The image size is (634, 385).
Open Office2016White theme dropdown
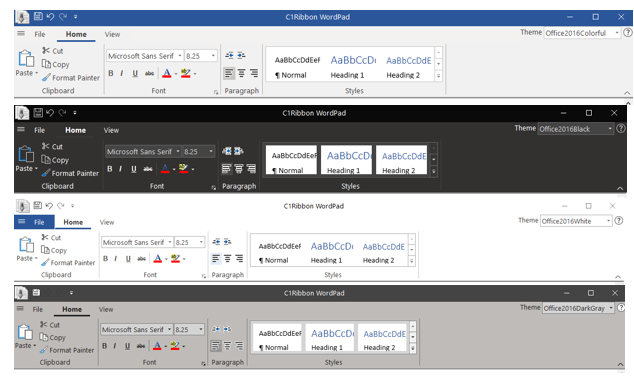click(608, 221)
